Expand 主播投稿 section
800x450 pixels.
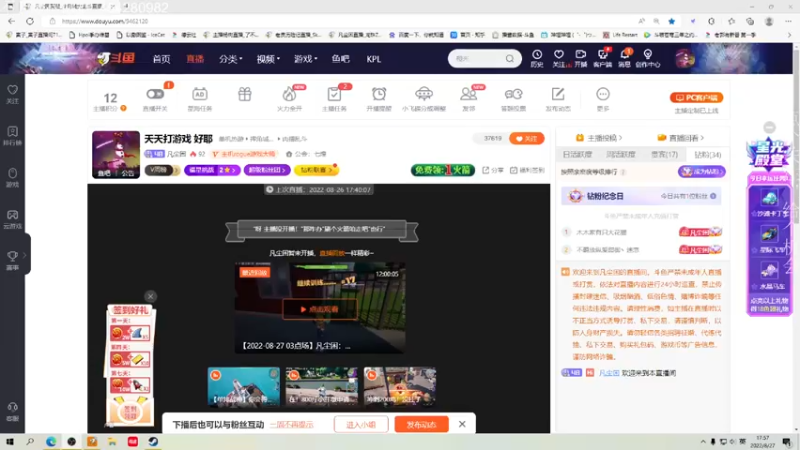[598, 138]
